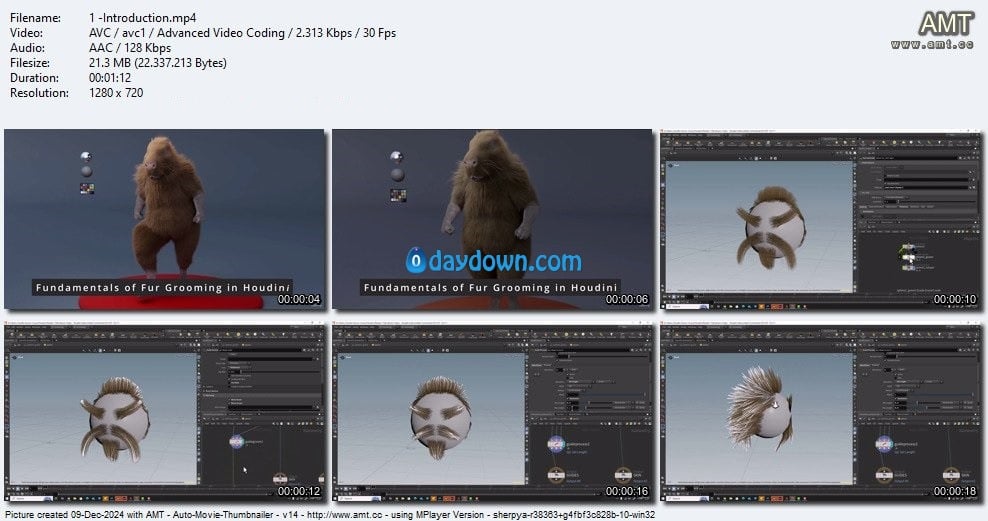Screen dimensions: 988x521
Task: Click the chrome ball in the 00:00:04 frame
Action: pyautogui.click(x=86, y=156)
